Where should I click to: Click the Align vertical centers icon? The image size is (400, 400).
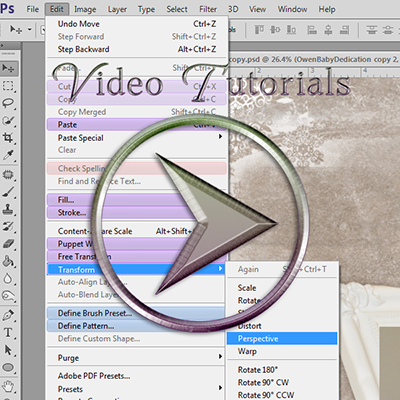(x=275, y=30)
